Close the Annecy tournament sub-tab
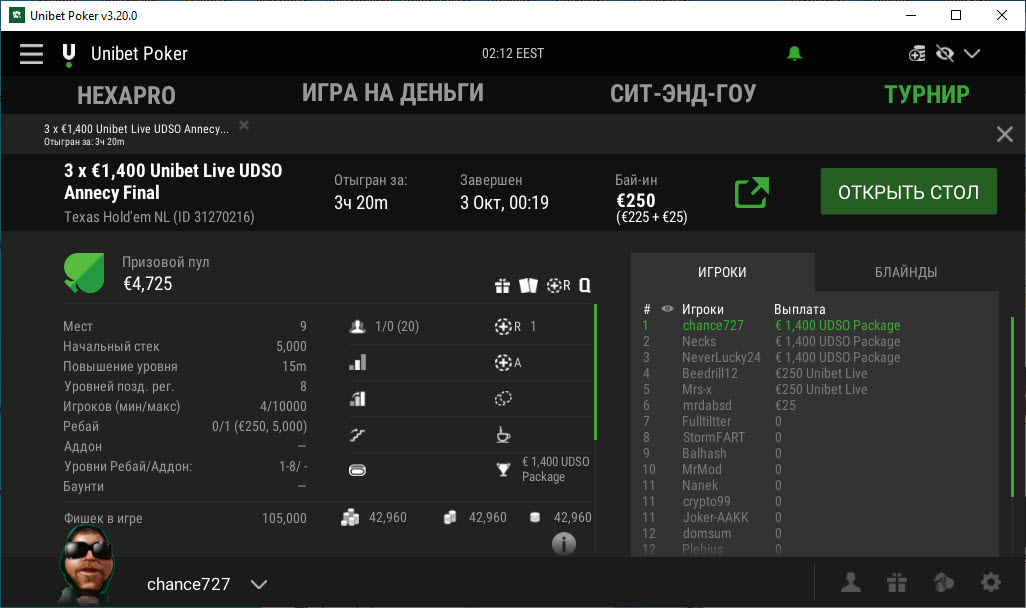 244,125
